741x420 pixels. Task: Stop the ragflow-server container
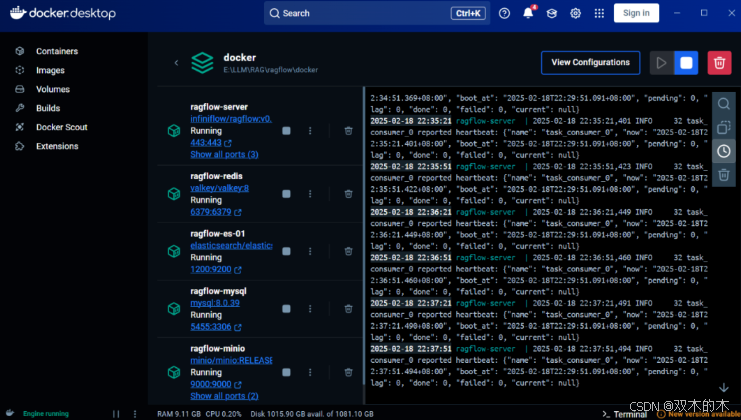pyautogui.click(x=286, y=131)
